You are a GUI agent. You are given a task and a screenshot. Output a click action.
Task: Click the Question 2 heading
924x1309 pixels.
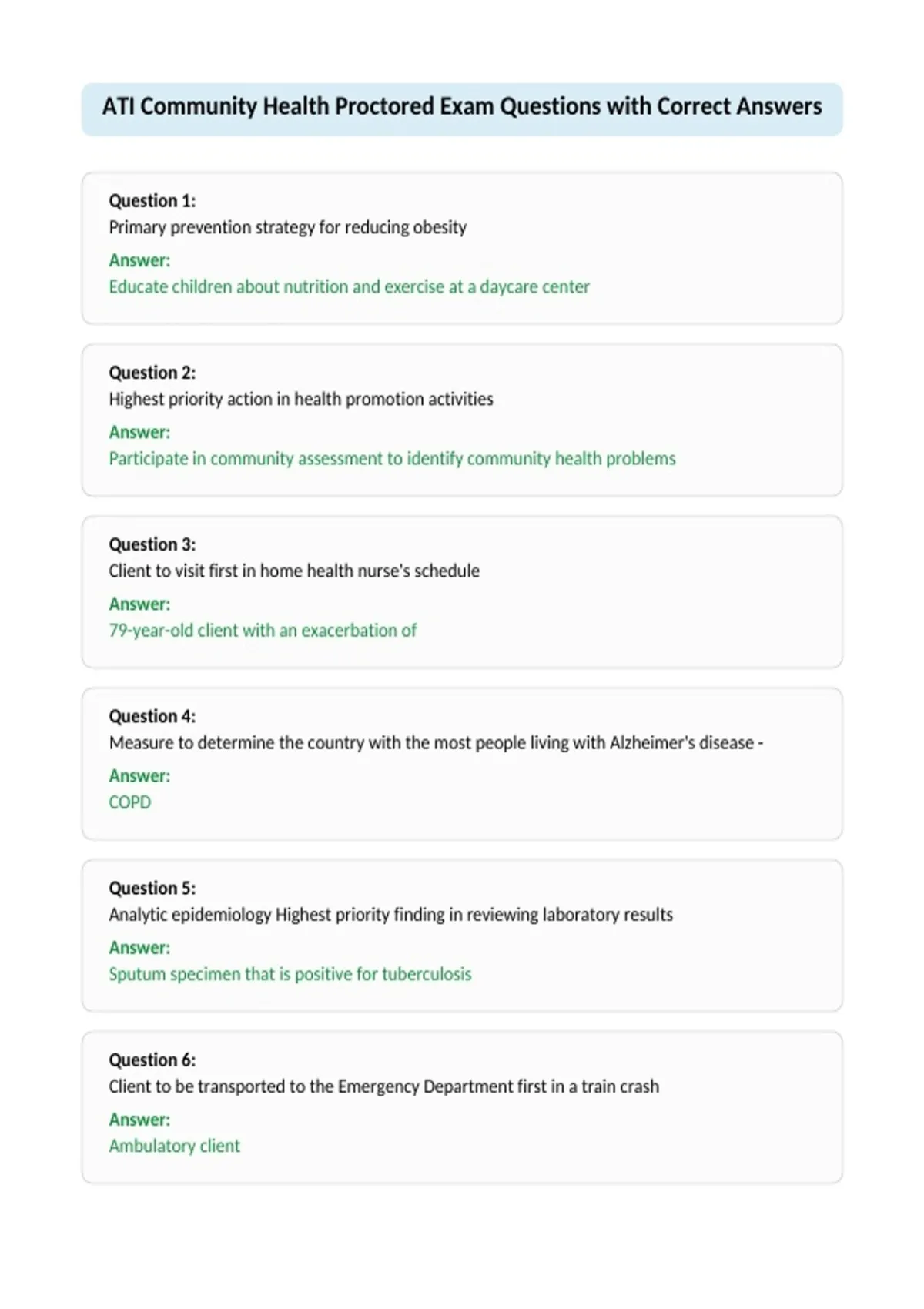152,373
